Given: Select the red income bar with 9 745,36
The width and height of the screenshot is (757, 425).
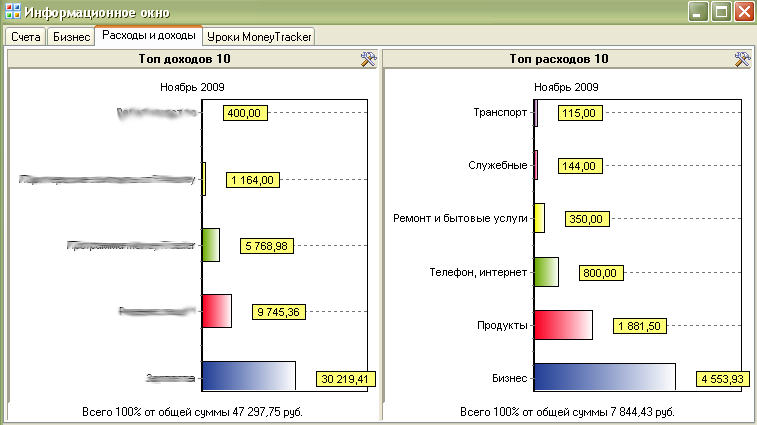Looking at the screenshot, I should pyautogui.click(x=216, y=311).
